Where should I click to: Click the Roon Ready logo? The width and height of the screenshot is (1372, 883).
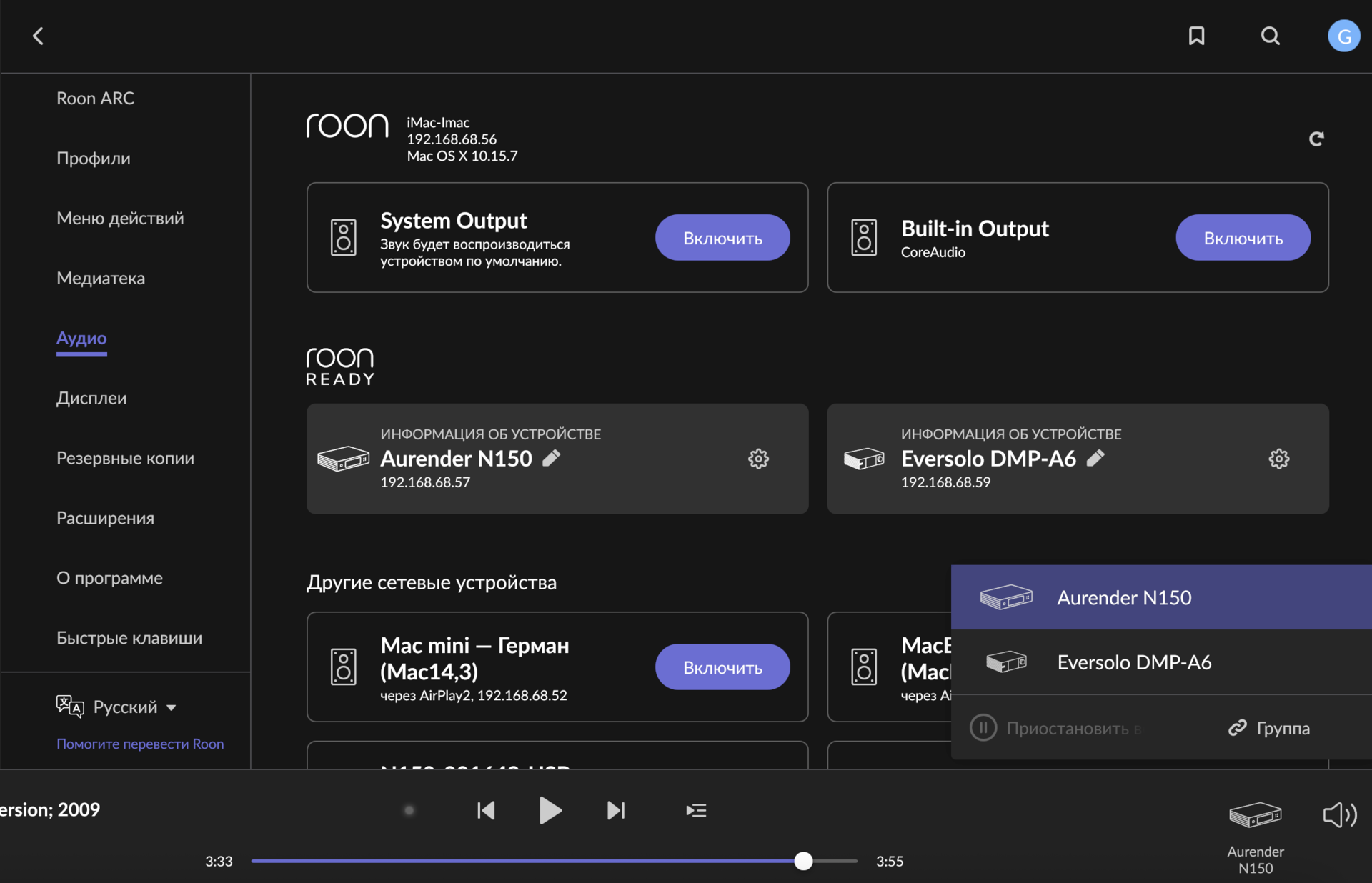[340, 366]
